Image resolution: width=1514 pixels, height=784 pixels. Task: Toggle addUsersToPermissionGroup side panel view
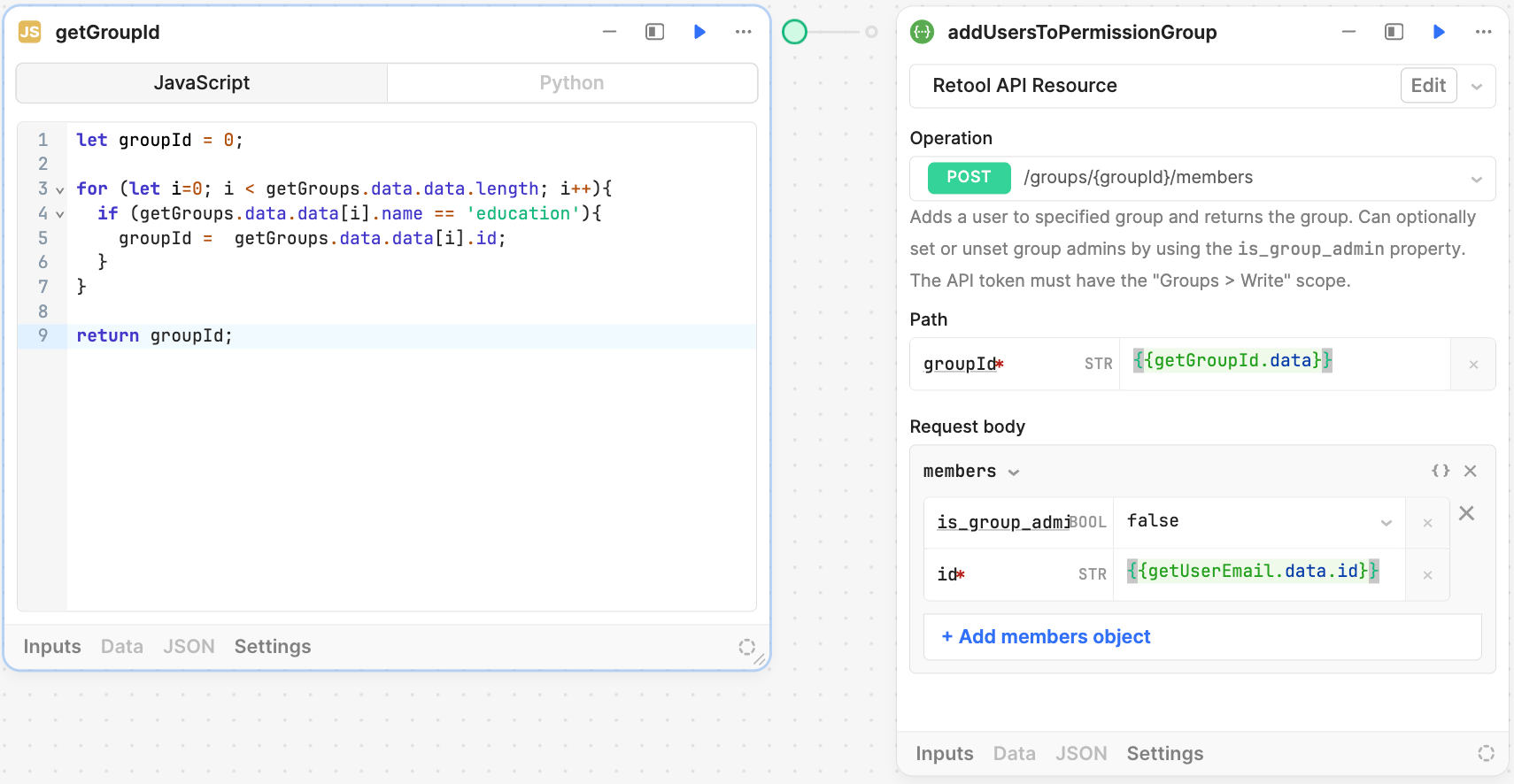tap(1394, 32)
